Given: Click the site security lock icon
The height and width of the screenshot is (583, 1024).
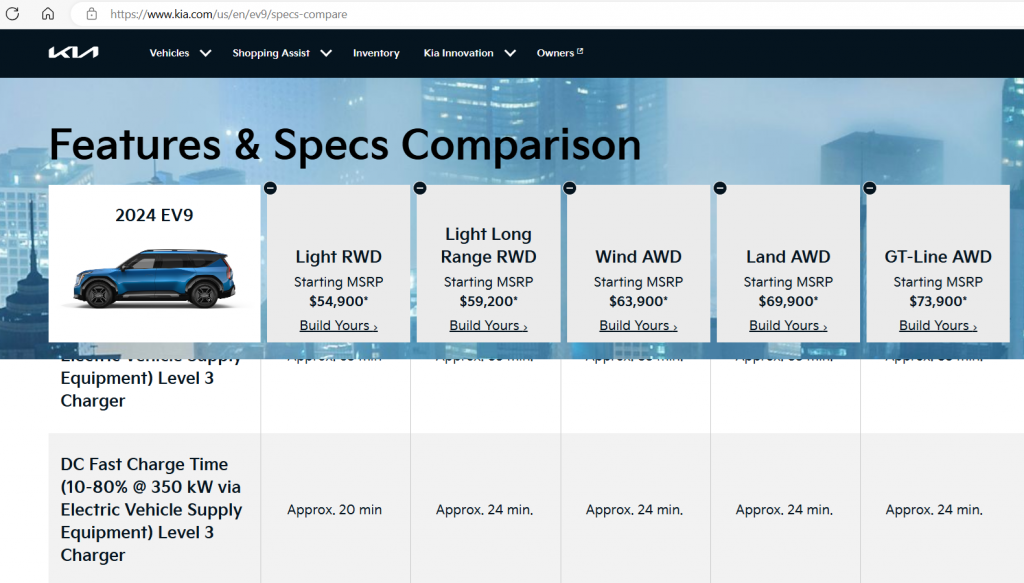Looking at the screenshot, I should [92, 14].
